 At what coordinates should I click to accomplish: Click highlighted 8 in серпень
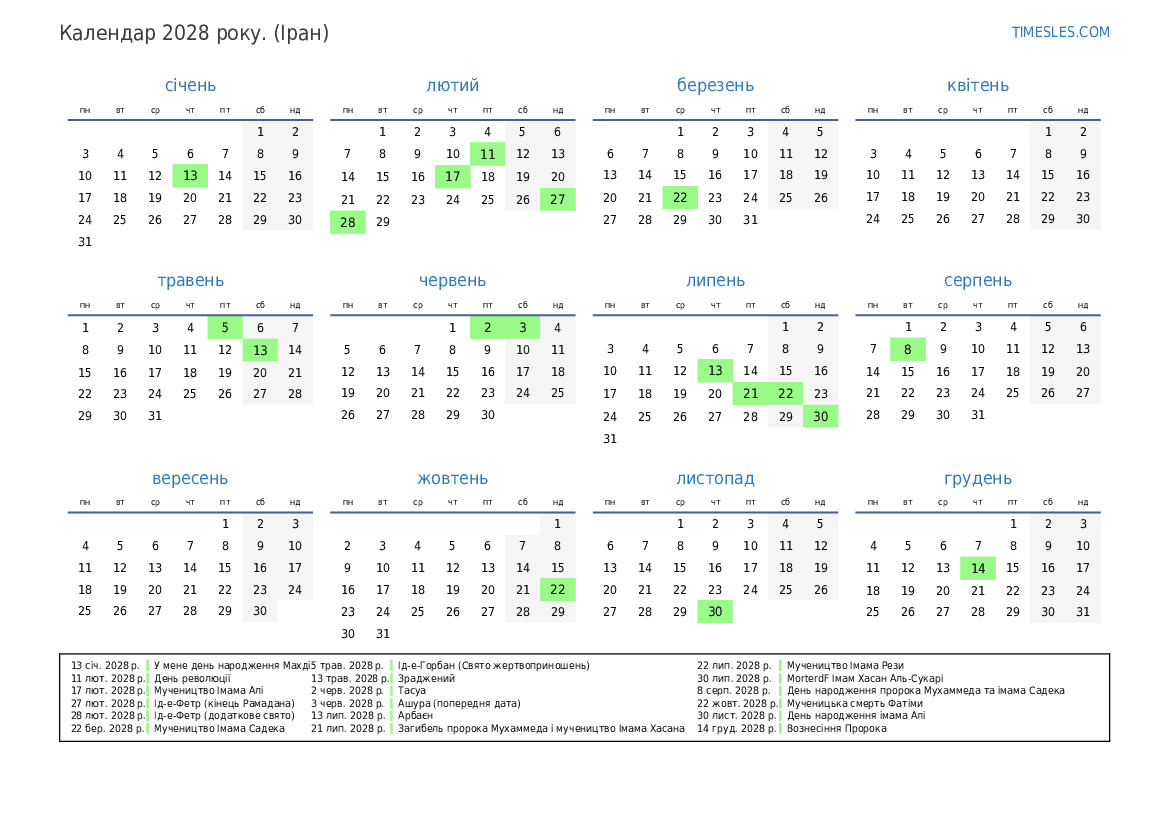908,350
